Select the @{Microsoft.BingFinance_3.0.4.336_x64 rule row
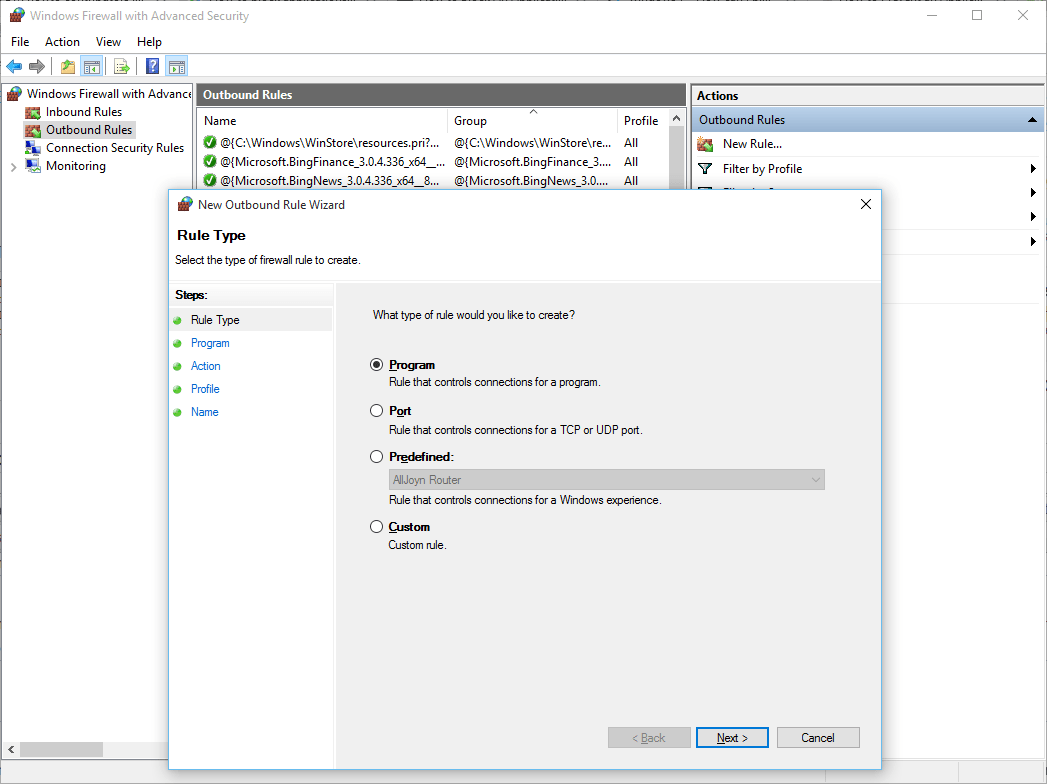 [434, 162]
